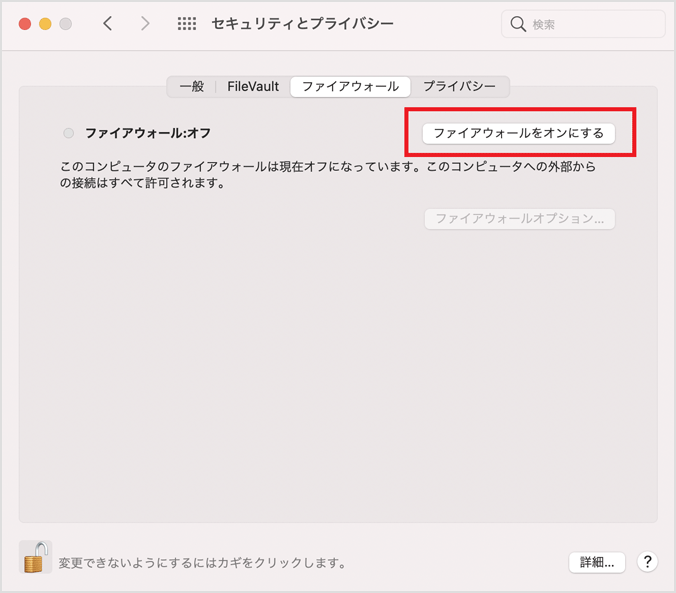Click the magnifying glass search icon

pos(518,24)
